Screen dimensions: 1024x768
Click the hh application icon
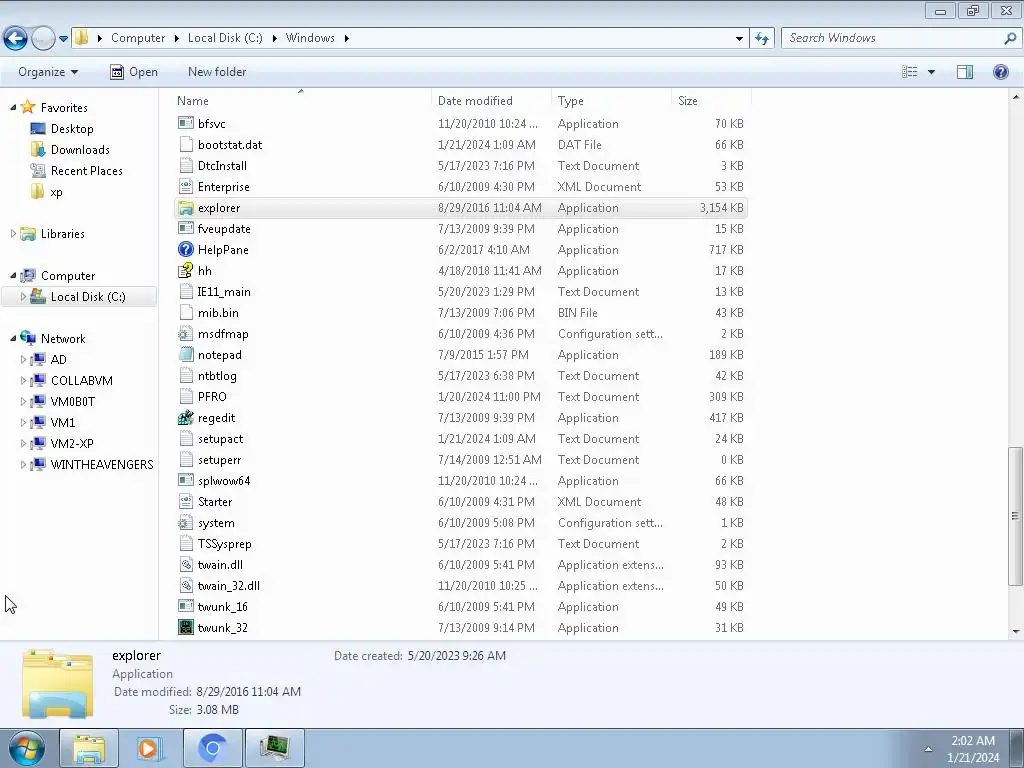(185, 270)
